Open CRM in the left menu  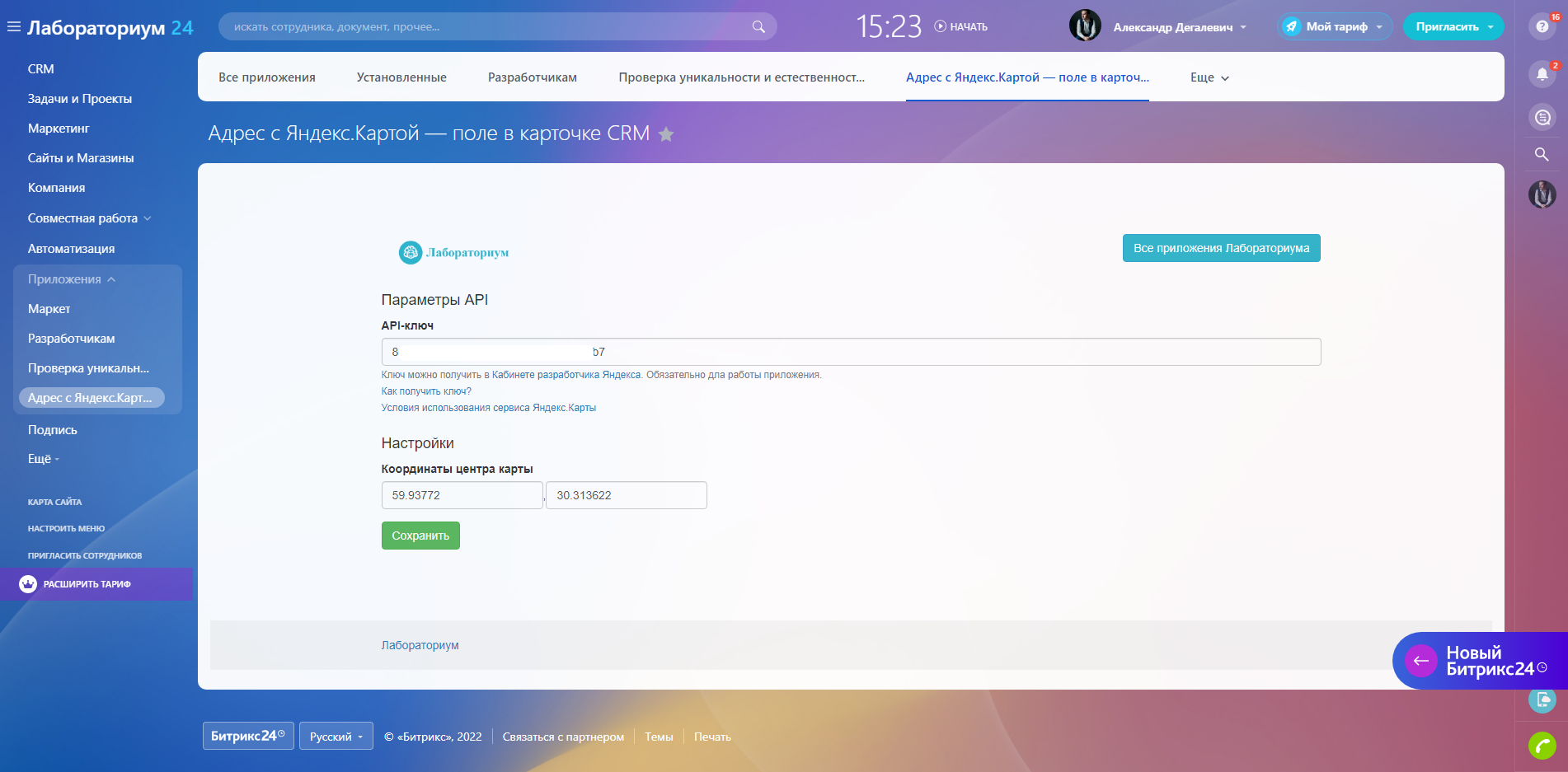pyautogui.click(x=41, y=69)
